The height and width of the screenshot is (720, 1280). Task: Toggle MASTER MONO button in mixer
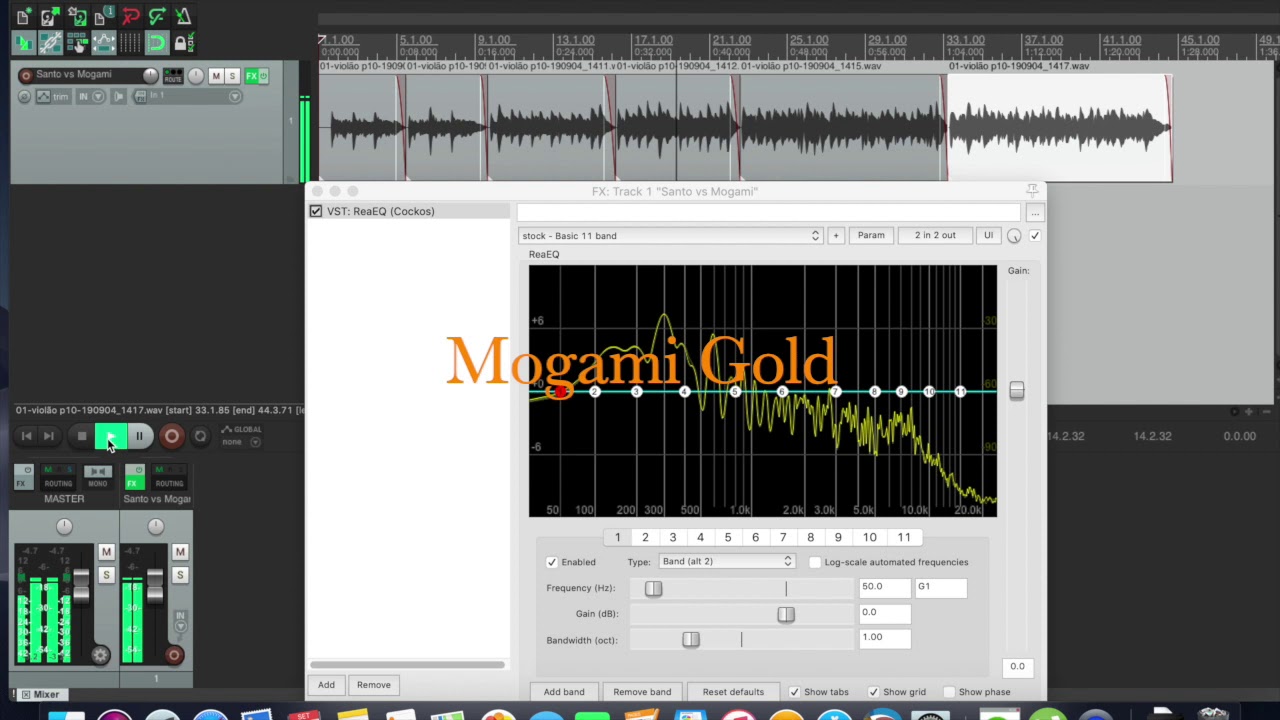point(97,477)
